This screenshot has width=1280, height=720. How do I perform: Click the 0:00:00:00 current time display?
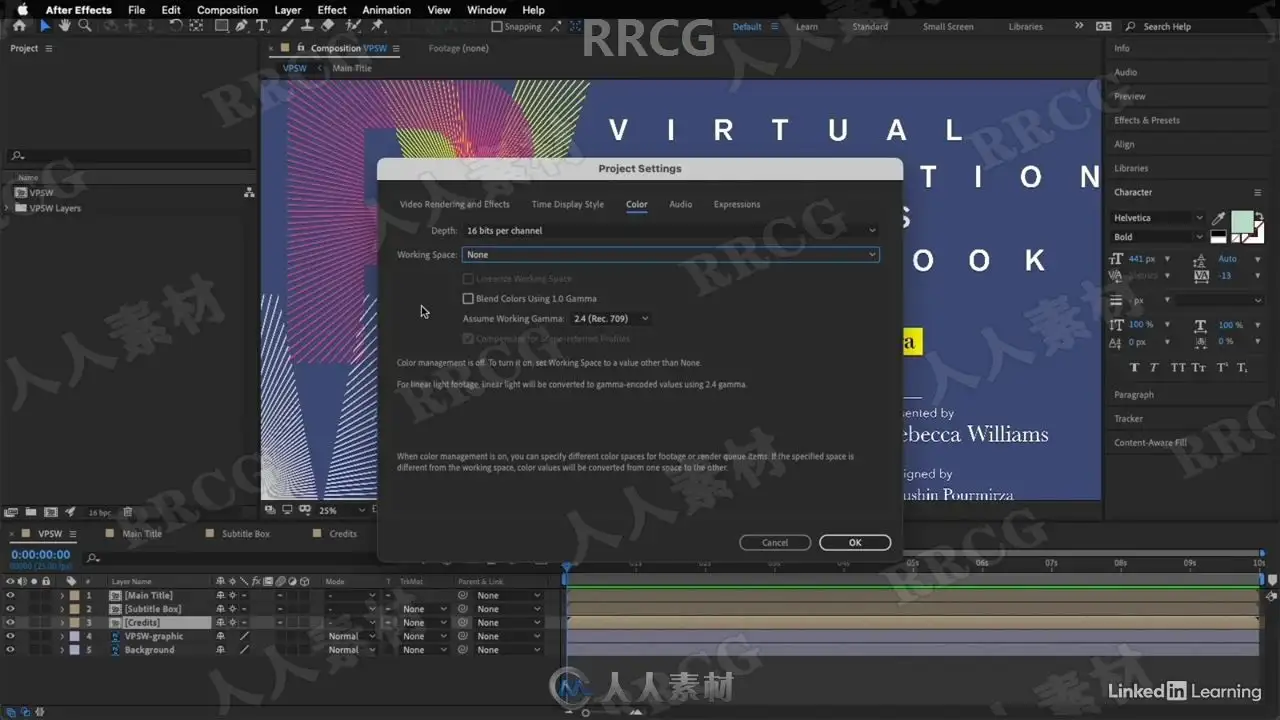[x=41, y=554]
